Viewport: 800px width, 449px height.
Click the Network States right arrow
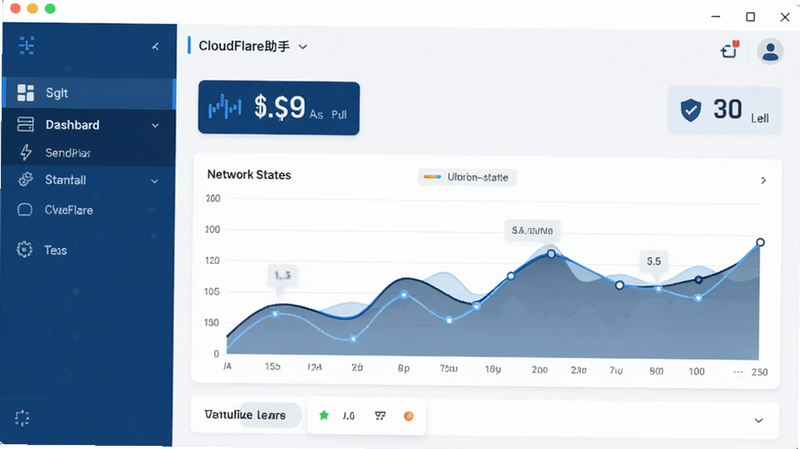tap(763, 180)
